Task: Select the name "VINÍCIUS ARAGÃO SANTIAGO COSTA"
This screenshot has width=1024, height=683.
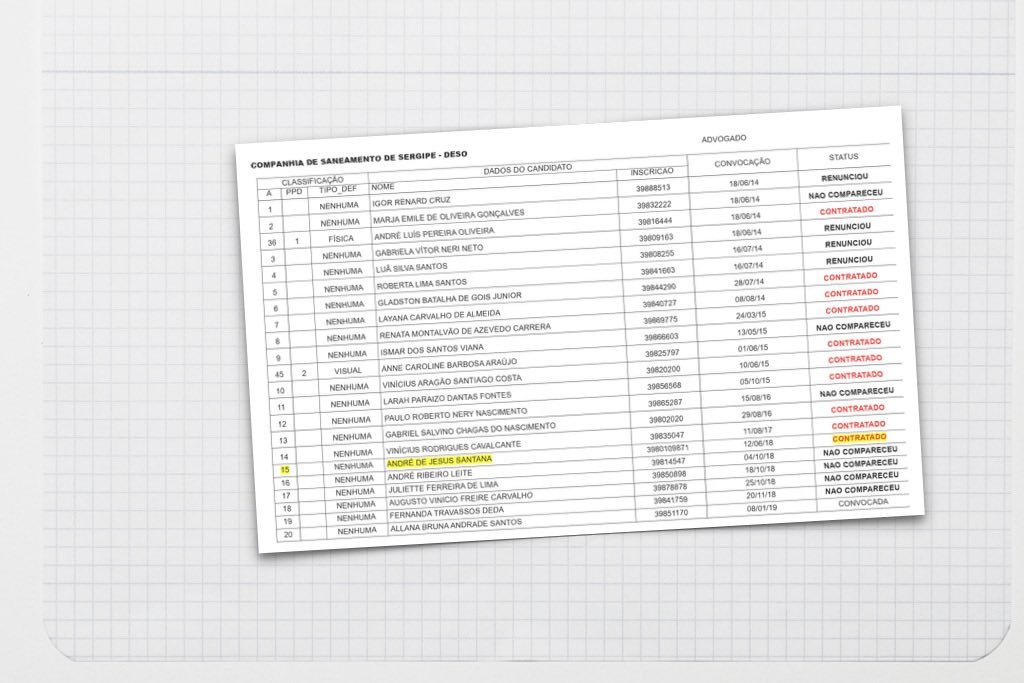Action: 452,381
